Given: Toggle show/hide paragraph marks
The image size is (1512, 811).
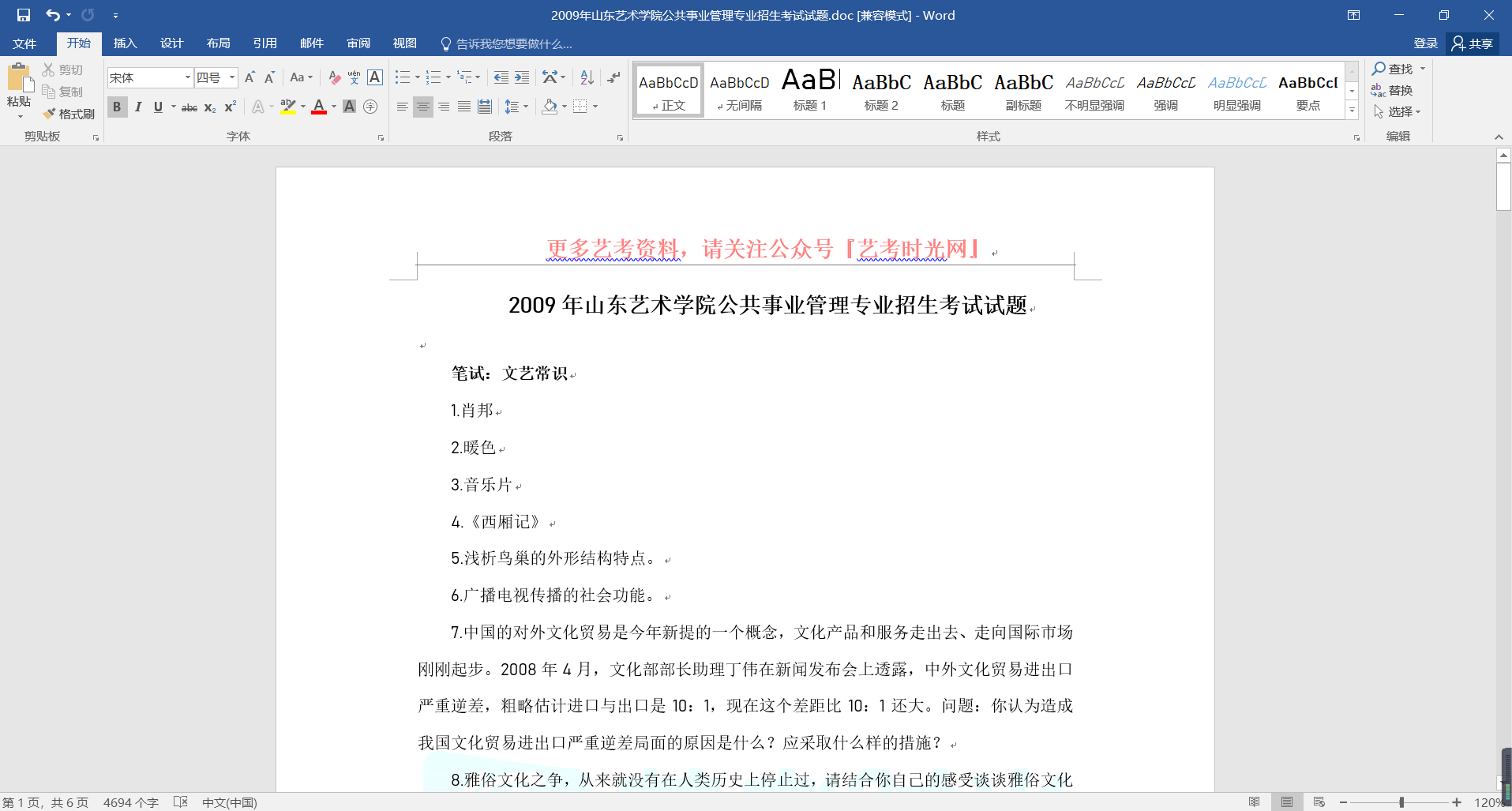Looking at the screenshot, I should [x=613, y=77].
